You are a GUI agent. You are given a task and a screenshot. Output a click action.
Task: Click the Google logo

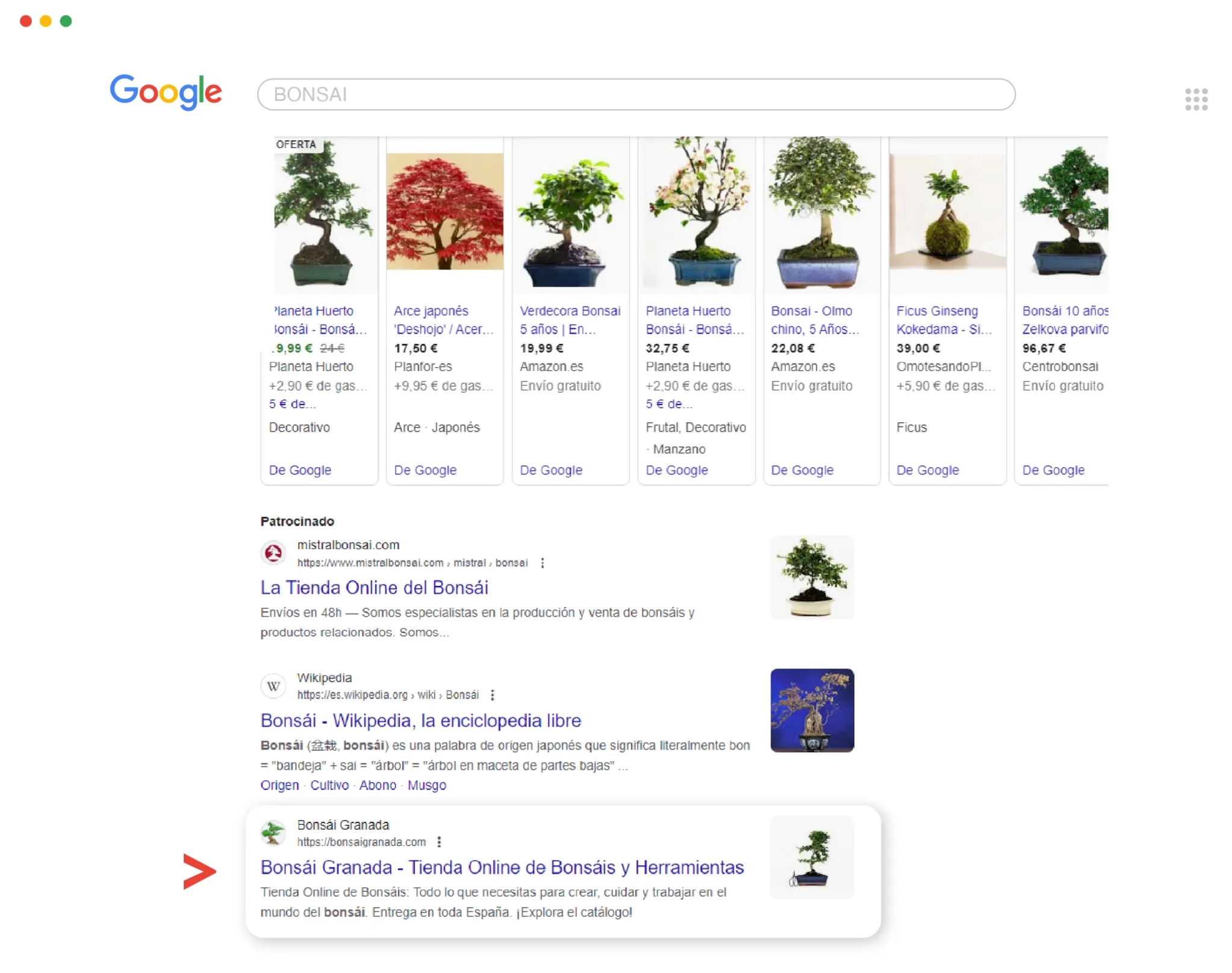pos(166,93)
